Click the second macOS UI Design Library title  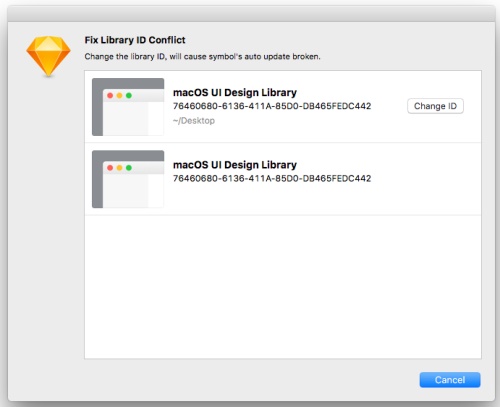point(235,165)
